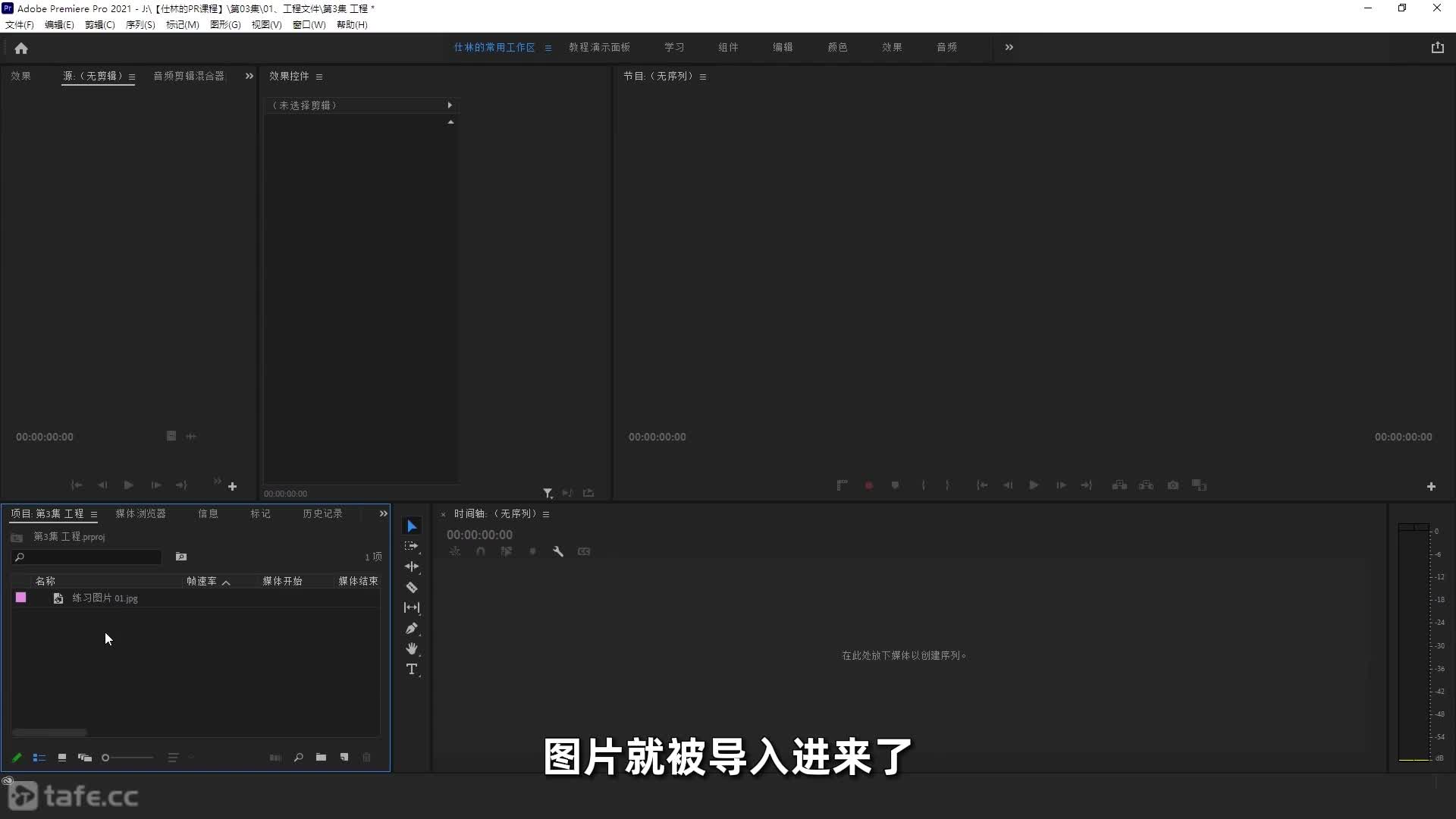Switch to 历史记录 tab

point(323,513)
